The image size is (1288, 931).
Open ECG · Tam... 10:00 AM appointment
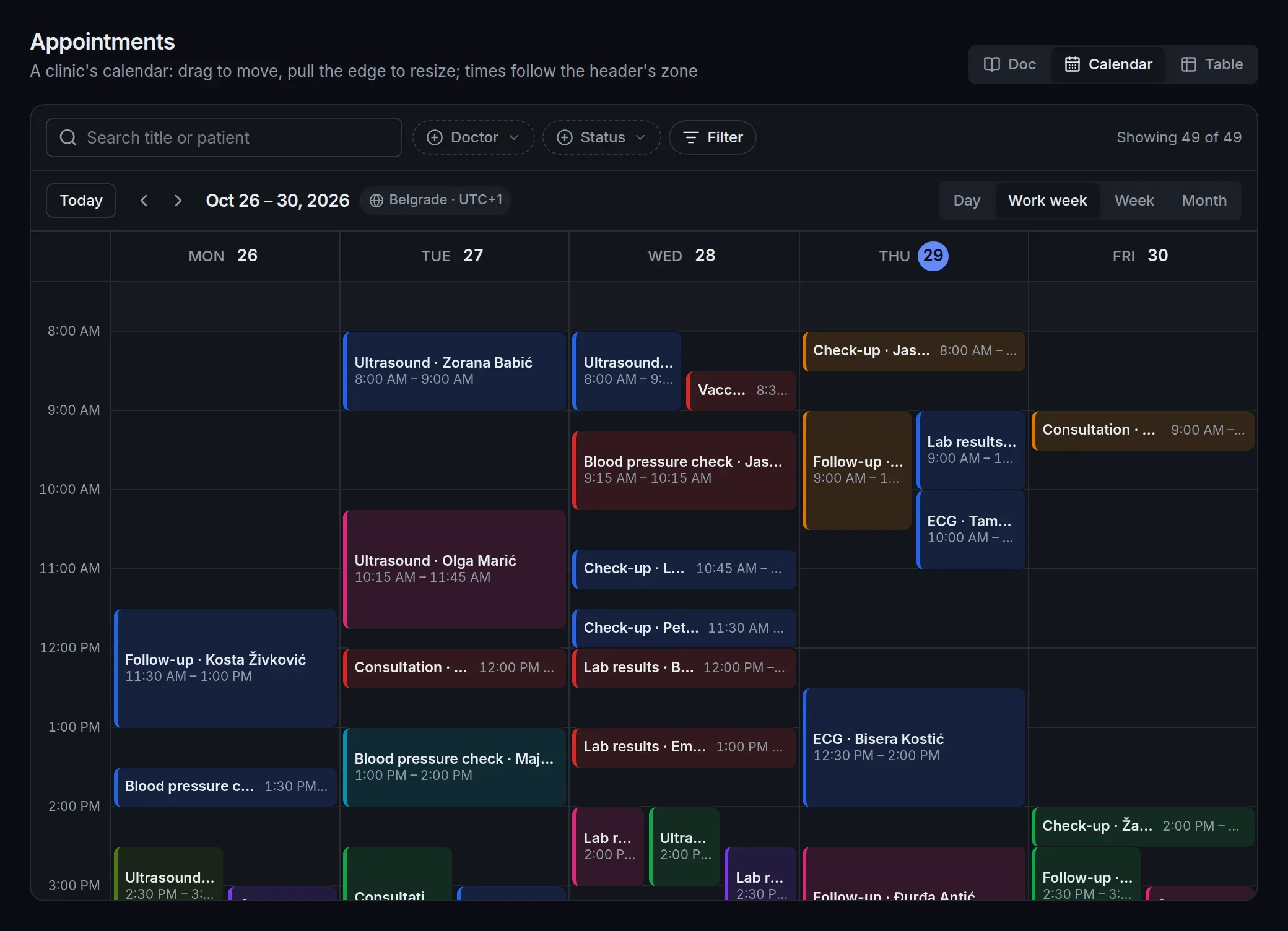[970, 529]
